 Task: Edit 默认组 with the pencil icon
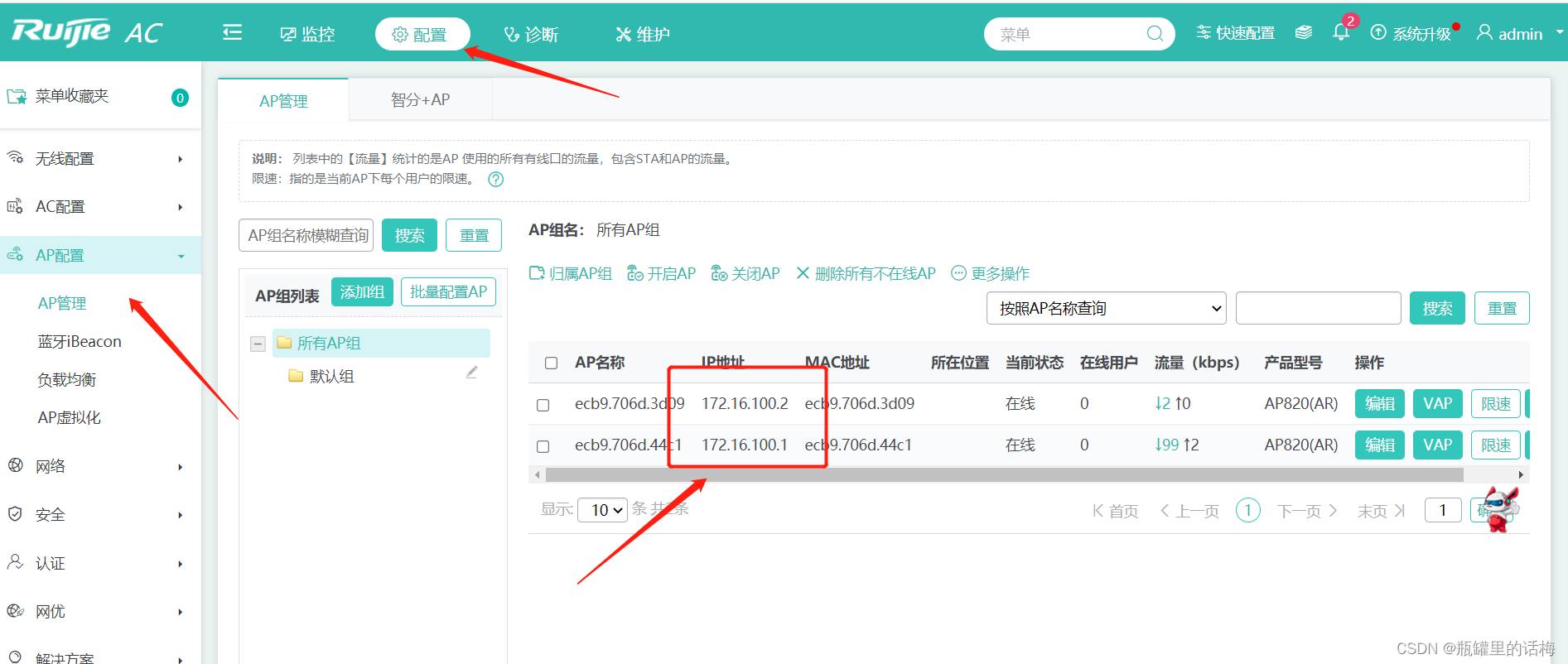point(471,373)
